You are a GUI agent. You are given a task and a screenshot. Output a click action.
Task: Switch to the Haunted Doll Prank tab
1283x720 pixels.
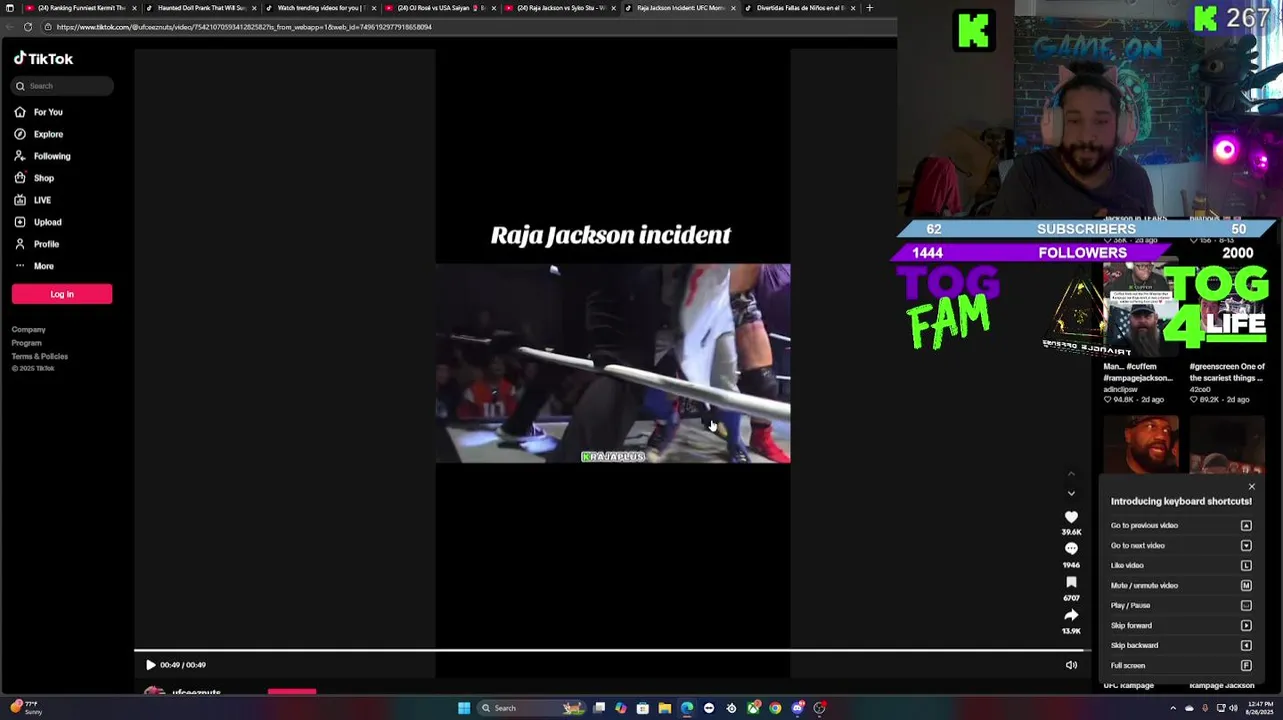tap(200, 8)
